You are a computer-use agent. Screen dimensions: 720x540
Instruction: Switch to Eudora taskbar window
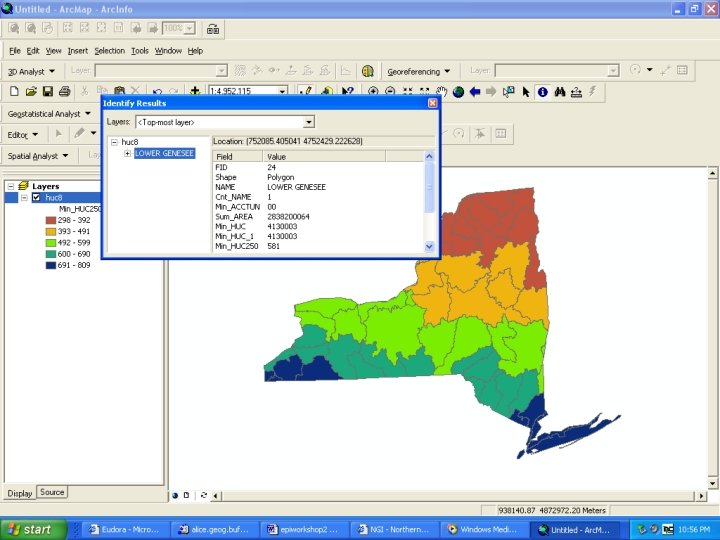point(124,529)
